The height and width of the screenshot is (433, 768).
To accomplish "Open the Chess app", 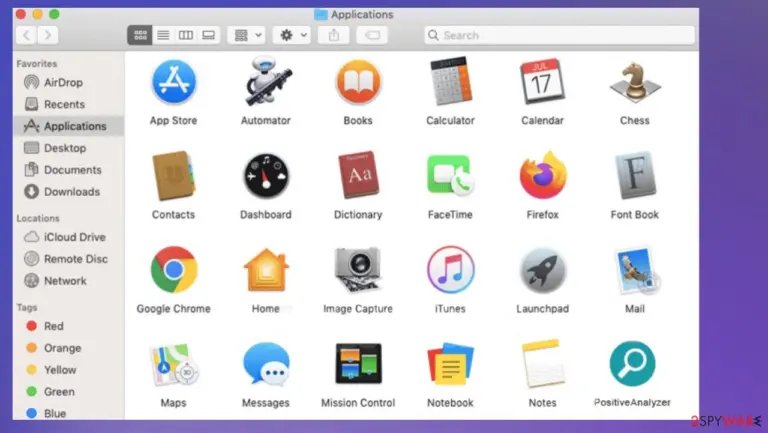I will (x=635, y=82).
